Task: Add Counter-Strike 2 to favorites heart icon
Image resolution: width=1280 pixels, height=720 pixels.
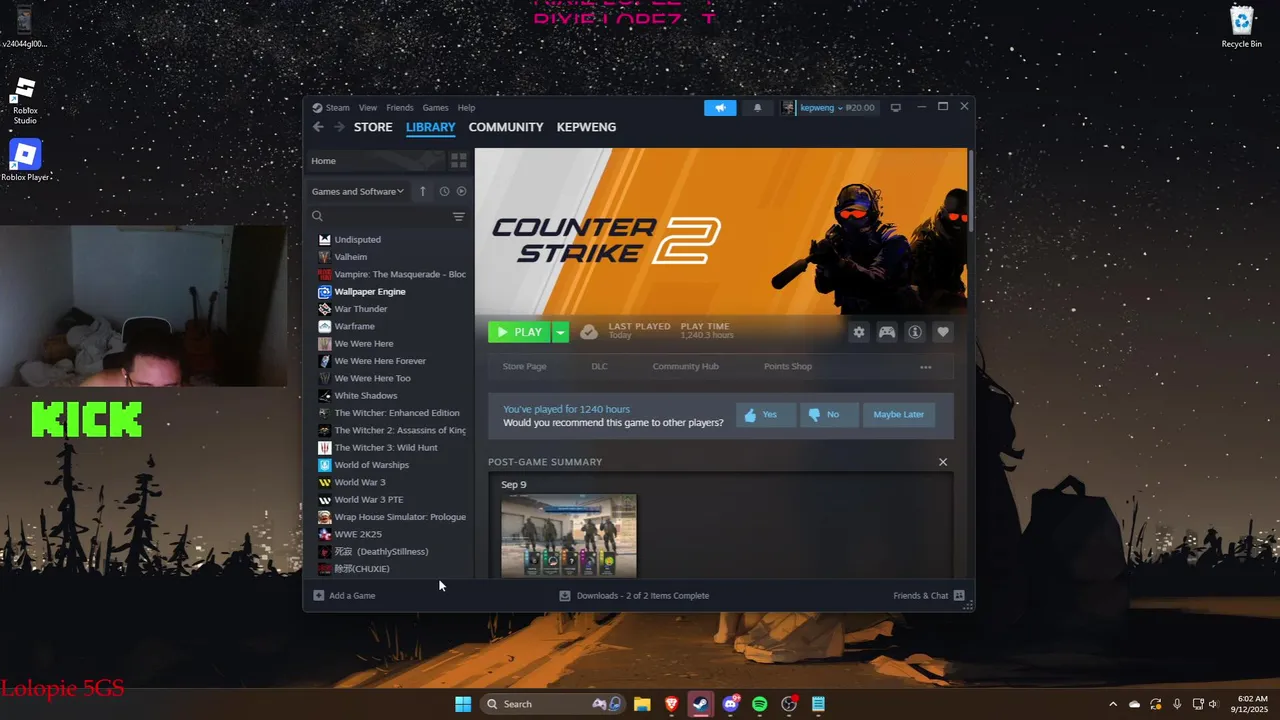Action: click(x=942, y=333)
